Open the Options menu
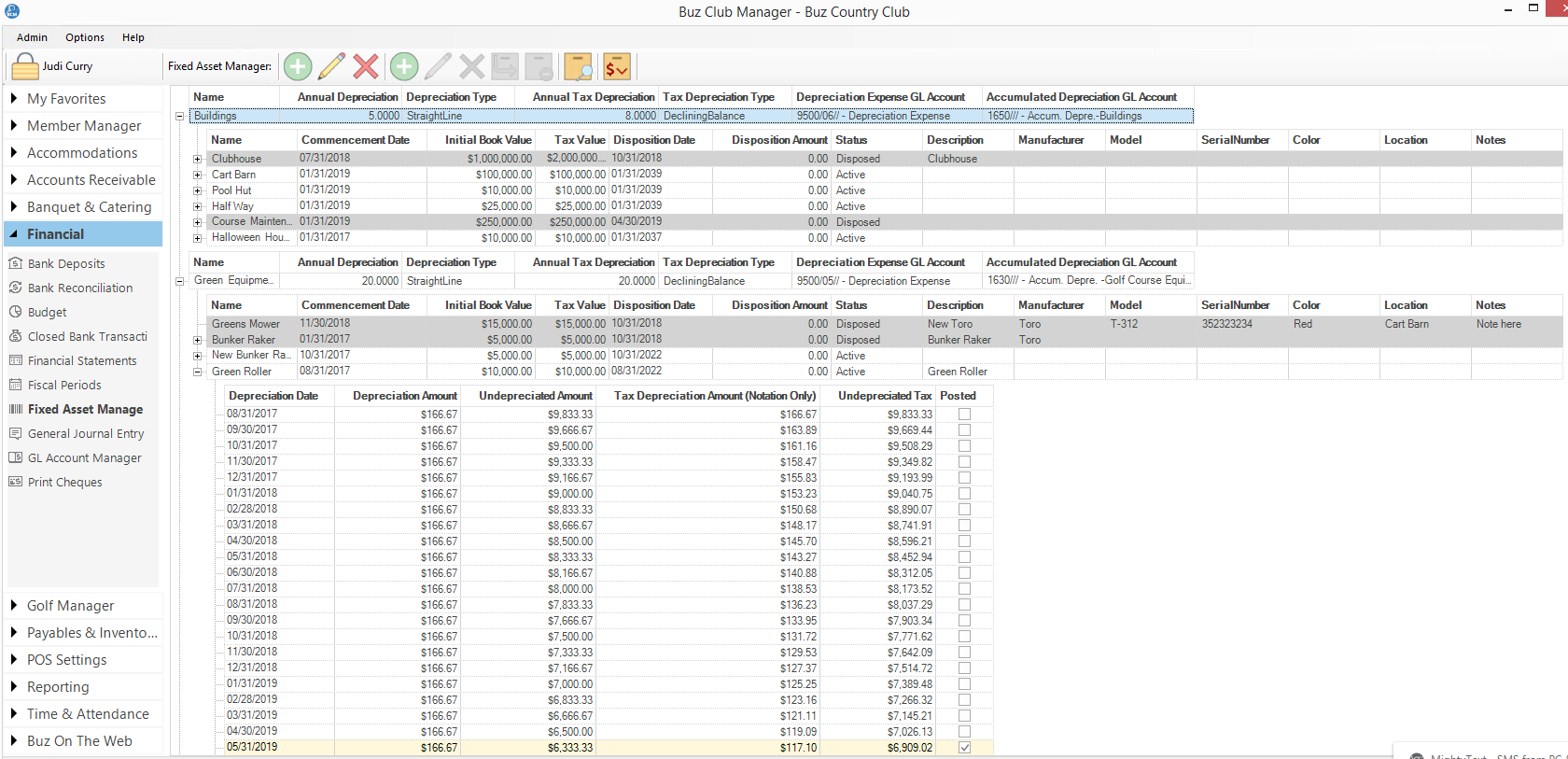 (x=84, y=37)
